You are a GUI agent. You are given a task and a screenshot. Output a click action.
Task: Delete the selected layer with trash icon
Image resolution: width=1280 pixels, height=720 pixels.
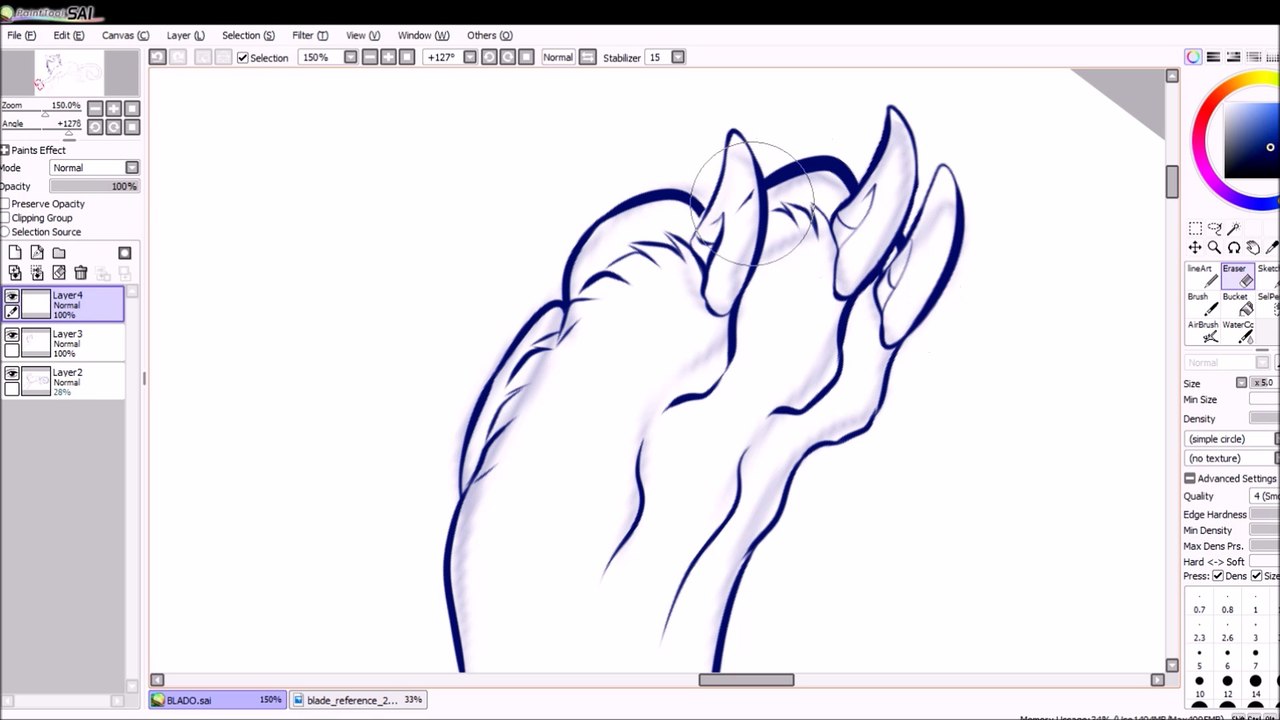81,273
